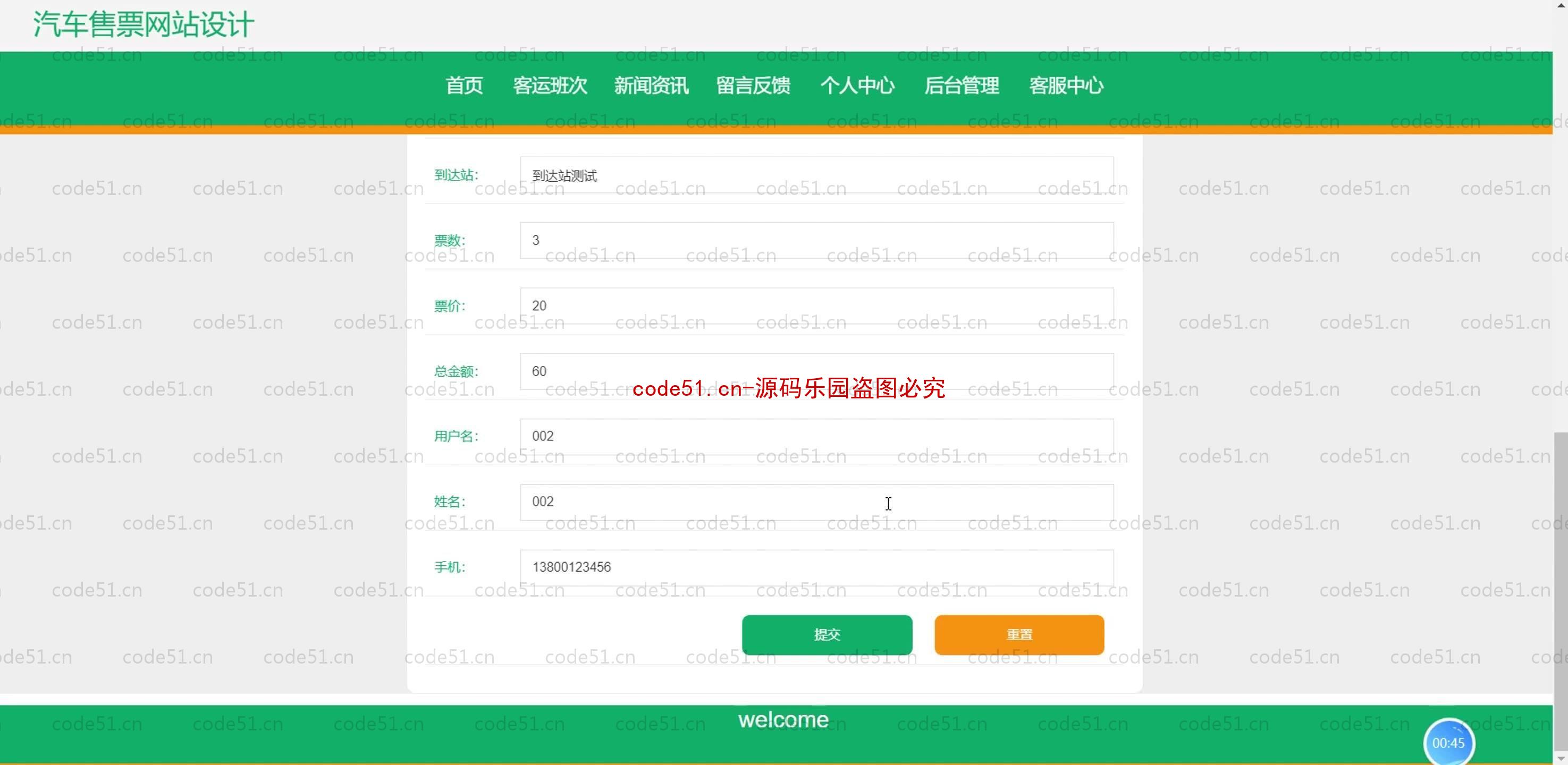Open 客服中心 navigation link

pyautogui.click(x=1066, y=86)
